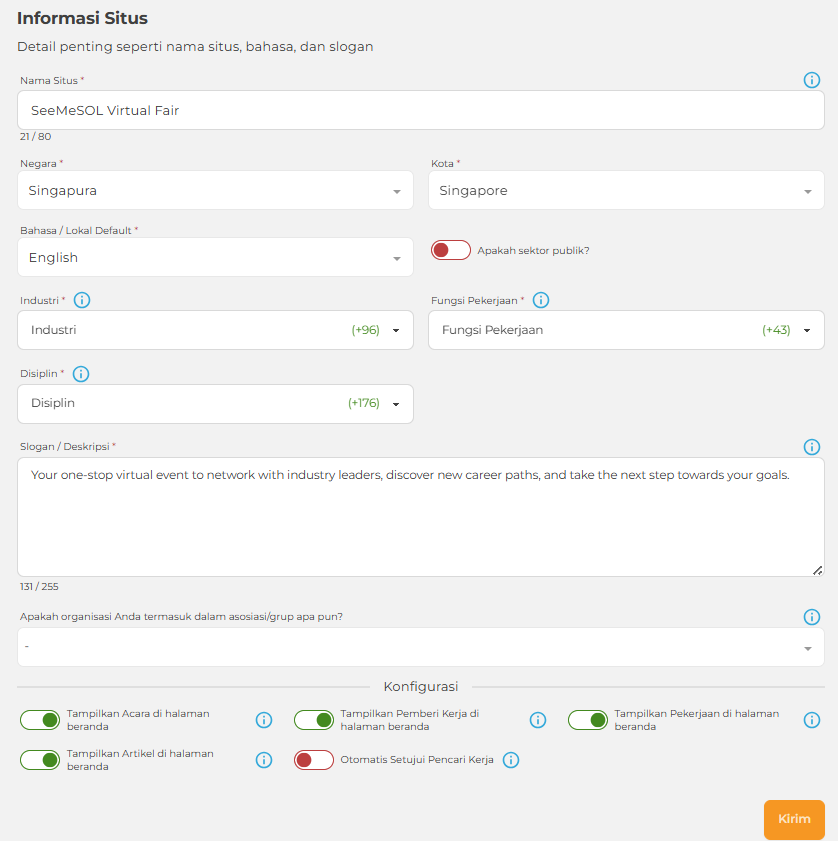
Task: Expand the Industri multi-select dropdown
Action: [215, 330]
